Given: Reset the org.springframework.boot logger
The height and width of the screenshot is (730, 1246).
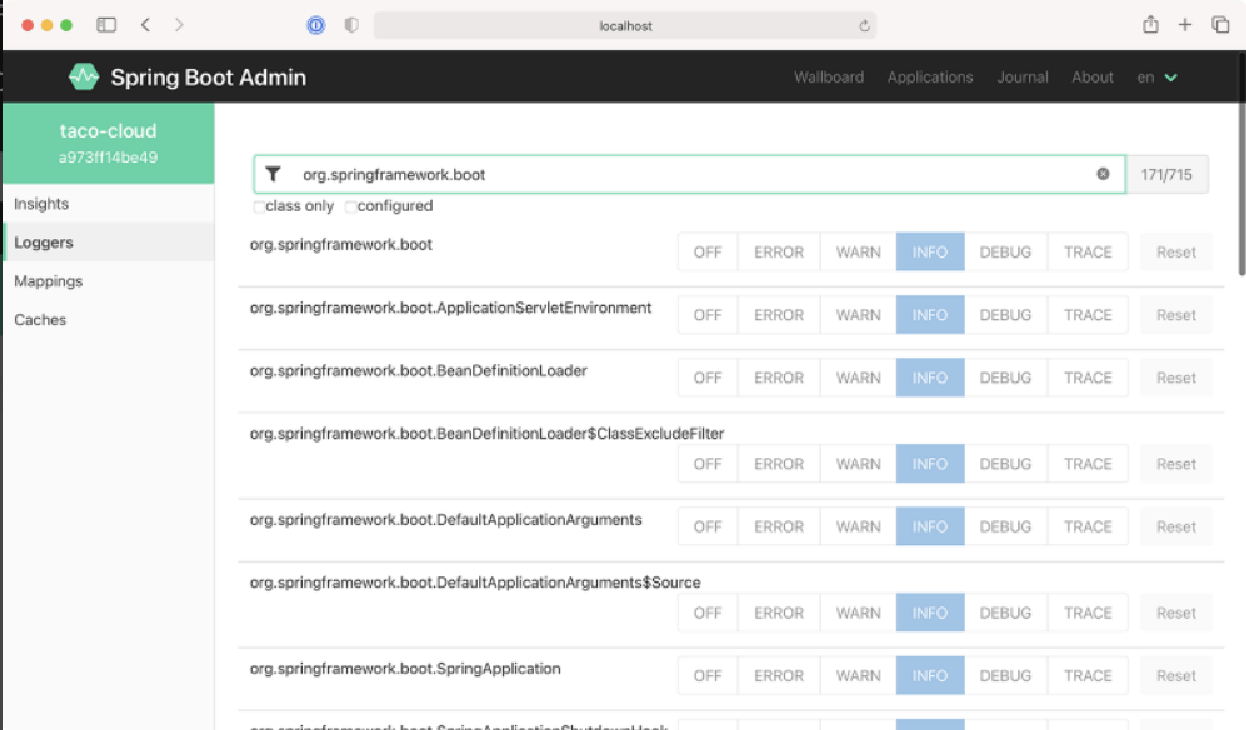Looking at the screenshot, I should (1176, 252).
